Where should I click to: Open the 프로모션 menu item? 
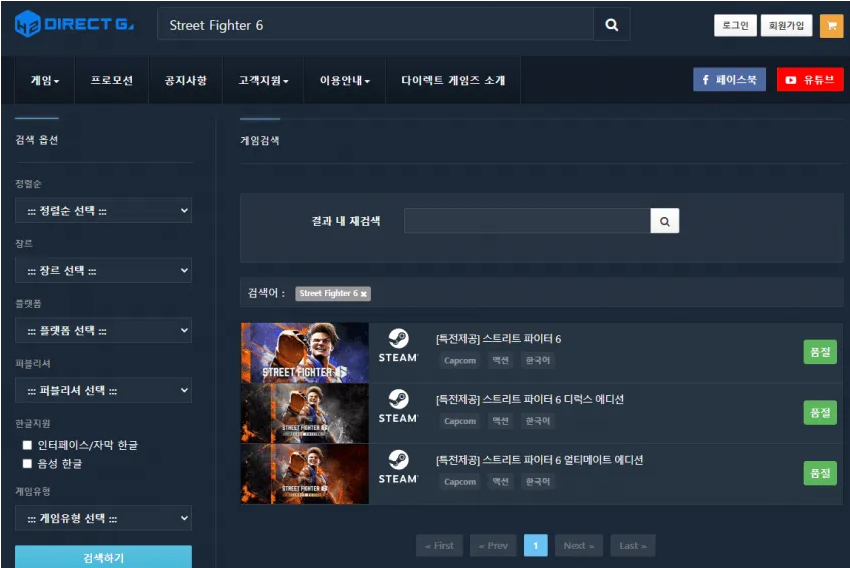pyautogui.click(x=112, y=80)
